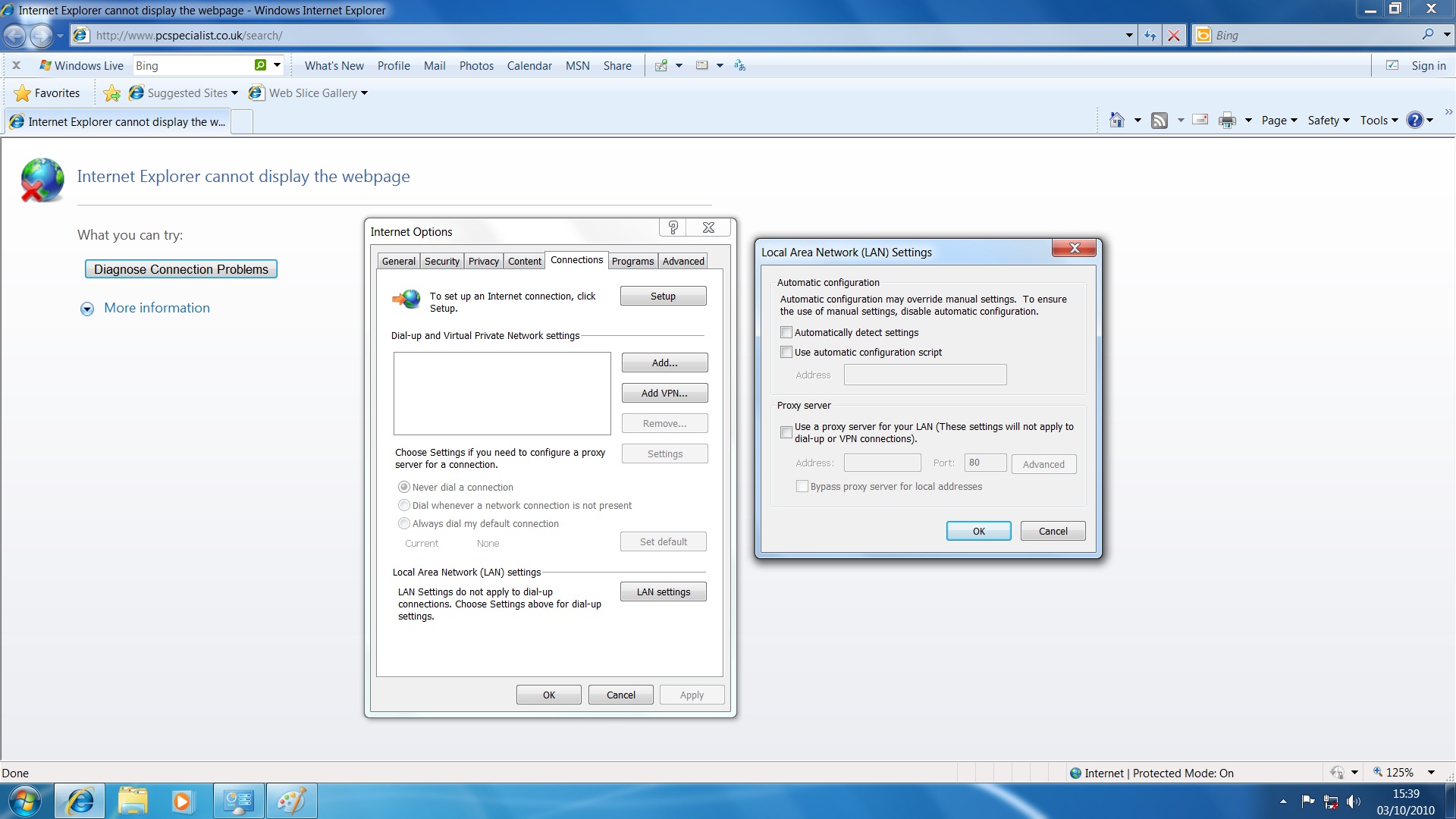Click the new tab button

242,121
